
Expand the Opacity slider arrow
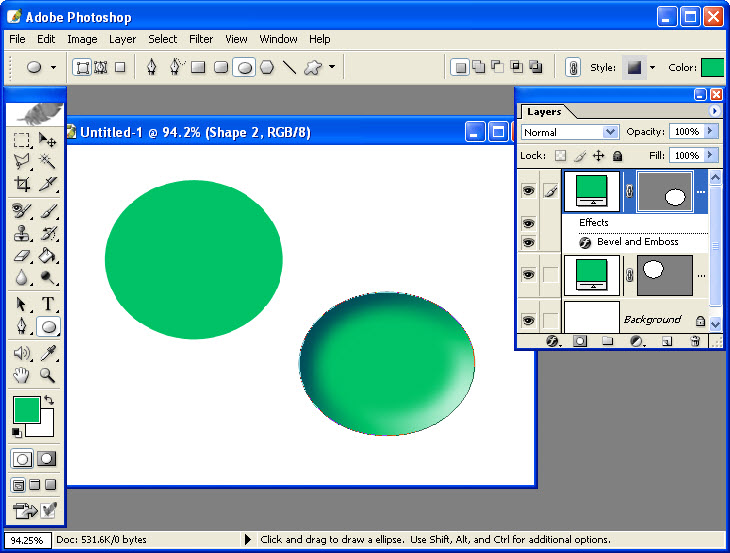point(710,132)
